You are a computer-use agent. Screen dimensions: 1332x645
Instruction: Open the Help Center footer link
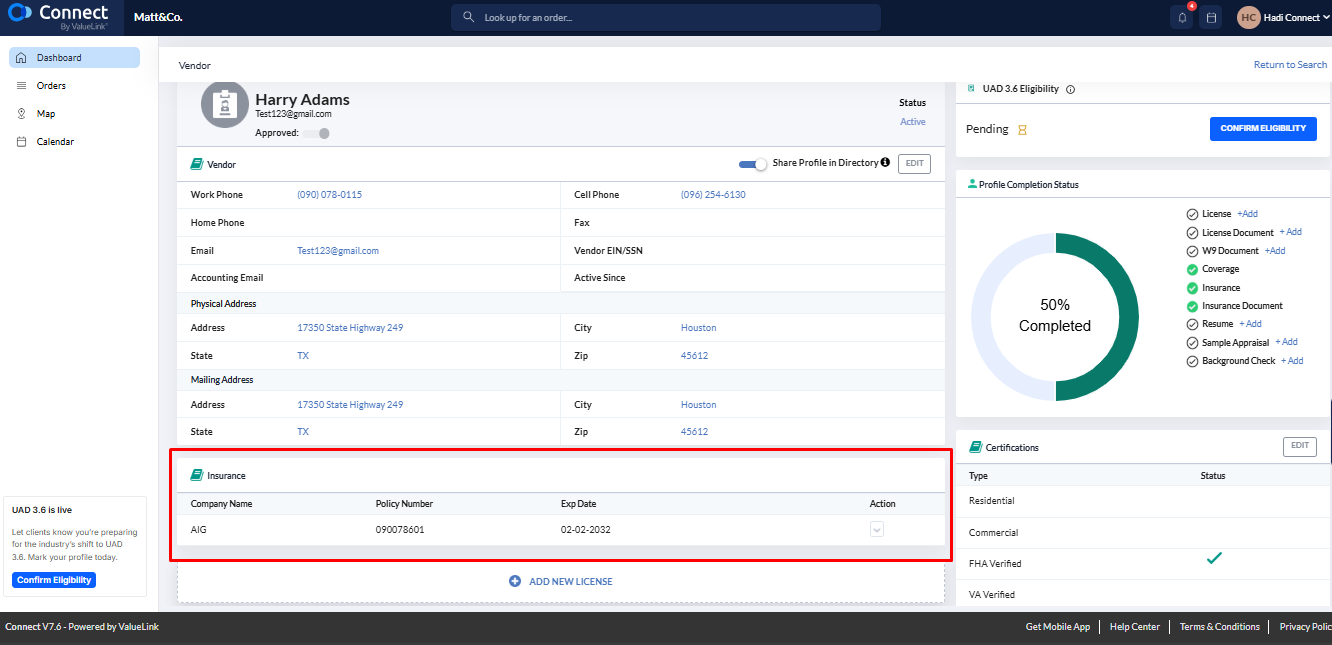(x=1135, y=627)
